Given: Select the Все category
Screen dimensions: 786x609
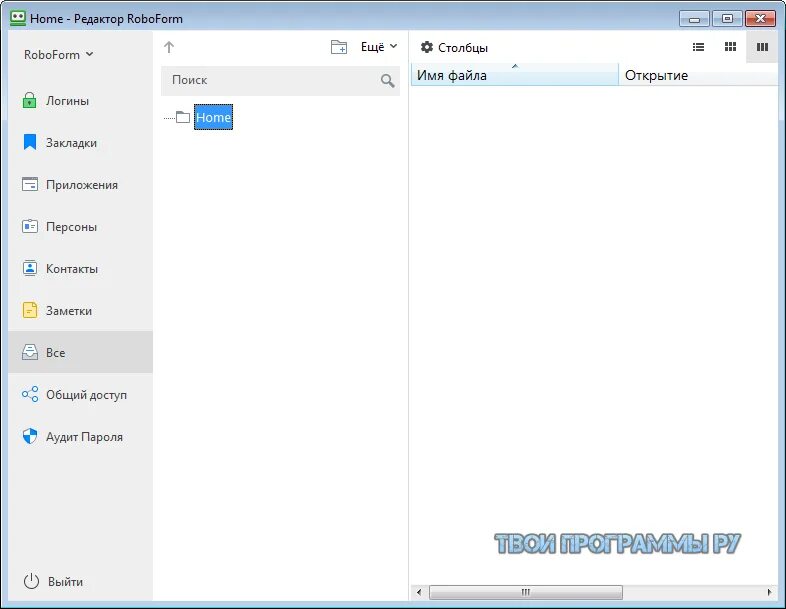Looking at the screenshot, I should pyautogui.click(x=80, y=352).
